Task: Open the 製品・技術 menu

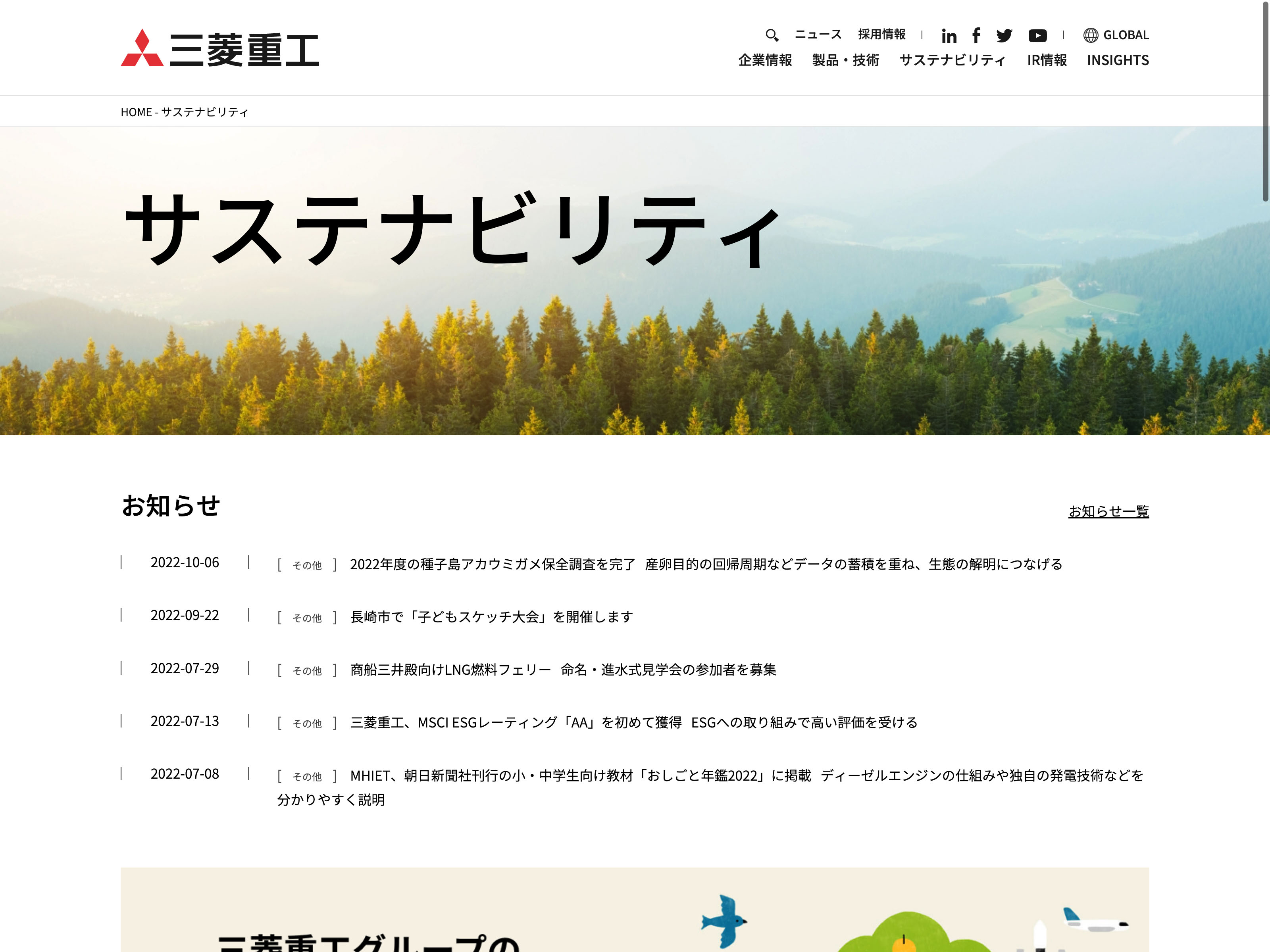Action: 845,60
